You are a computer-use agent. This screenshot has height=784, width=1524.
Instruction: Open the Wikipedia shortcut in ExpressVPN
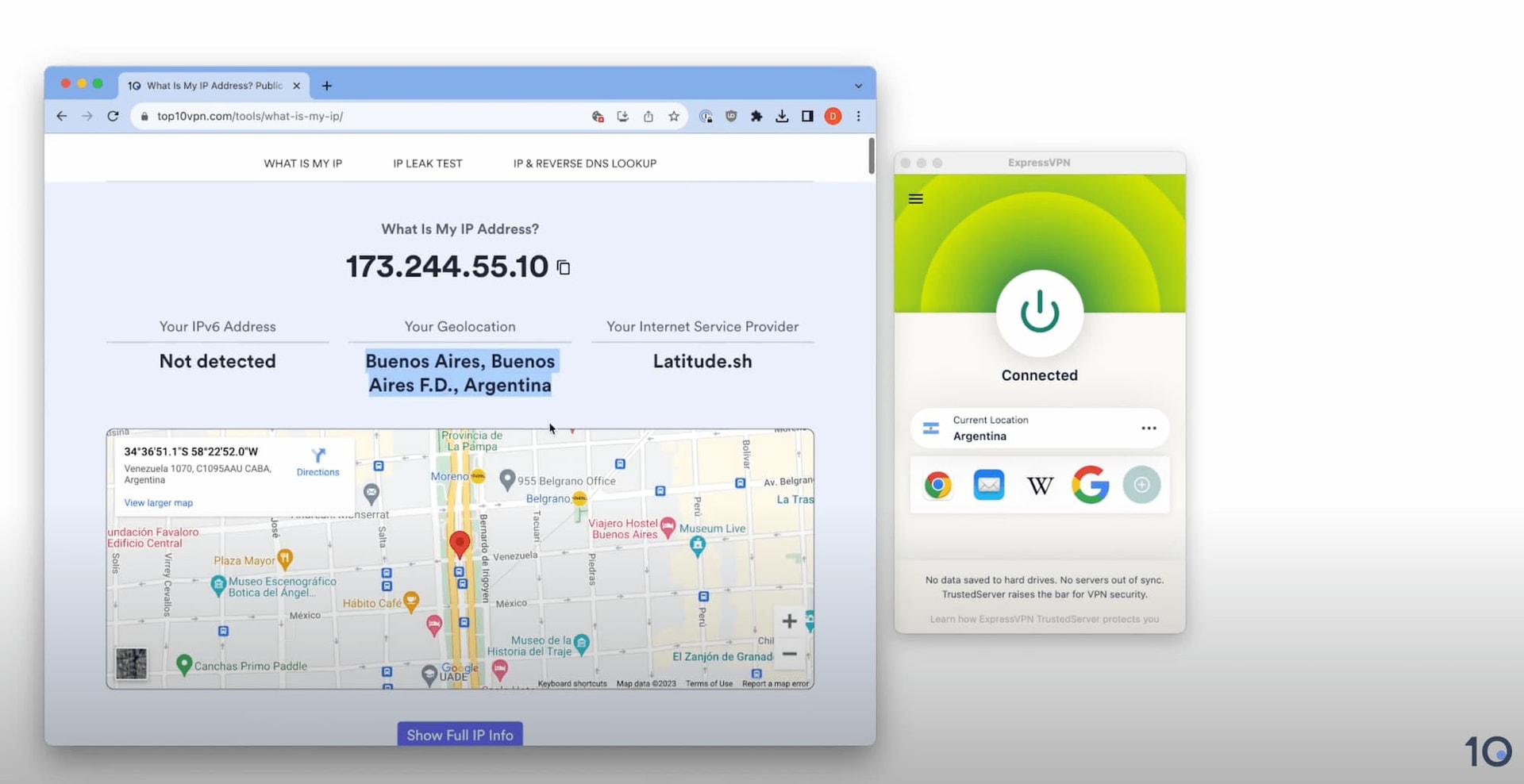(1040, 485)
